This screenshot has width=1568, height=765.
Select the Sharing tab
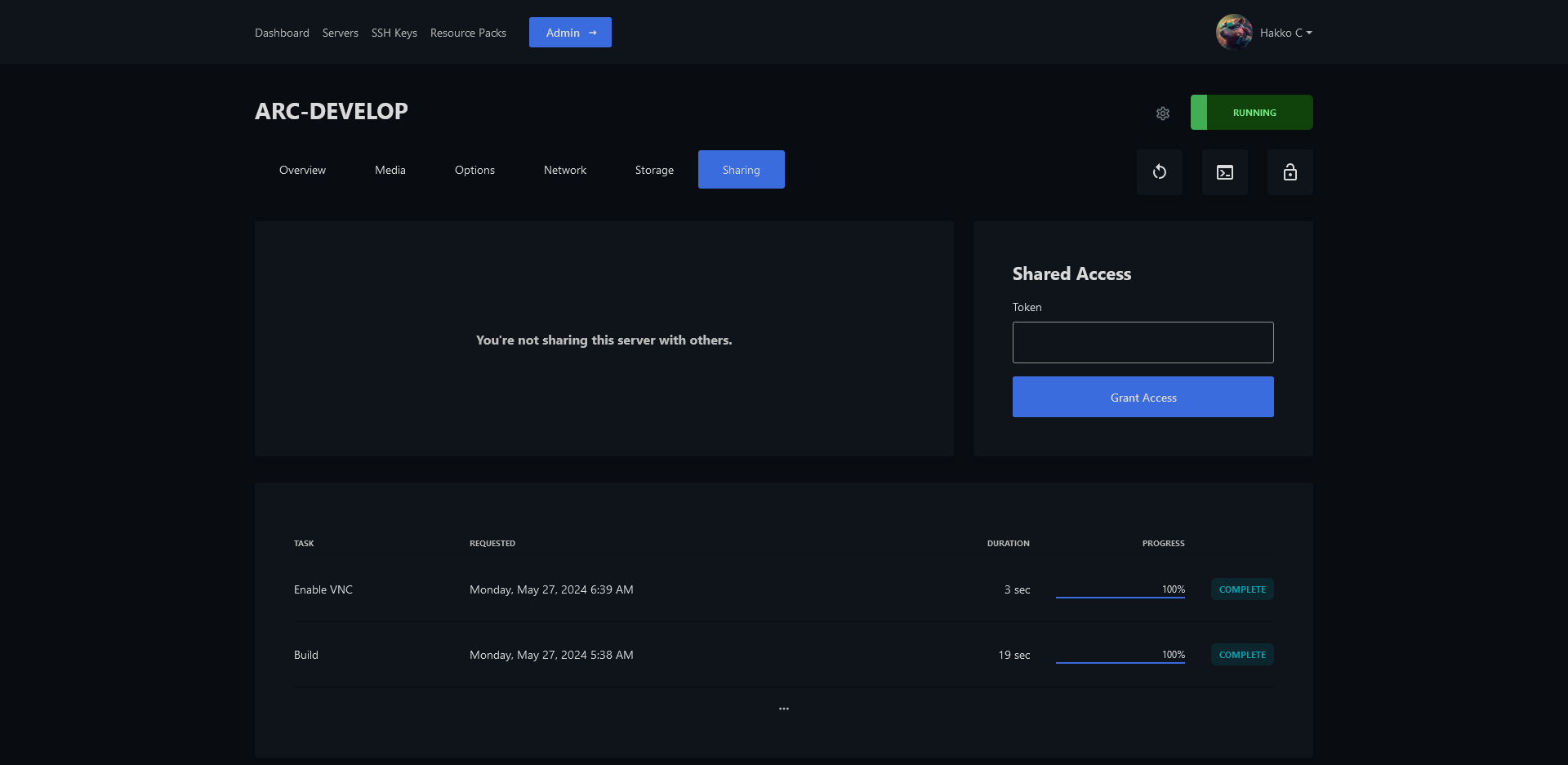click(x=741, y=170)
